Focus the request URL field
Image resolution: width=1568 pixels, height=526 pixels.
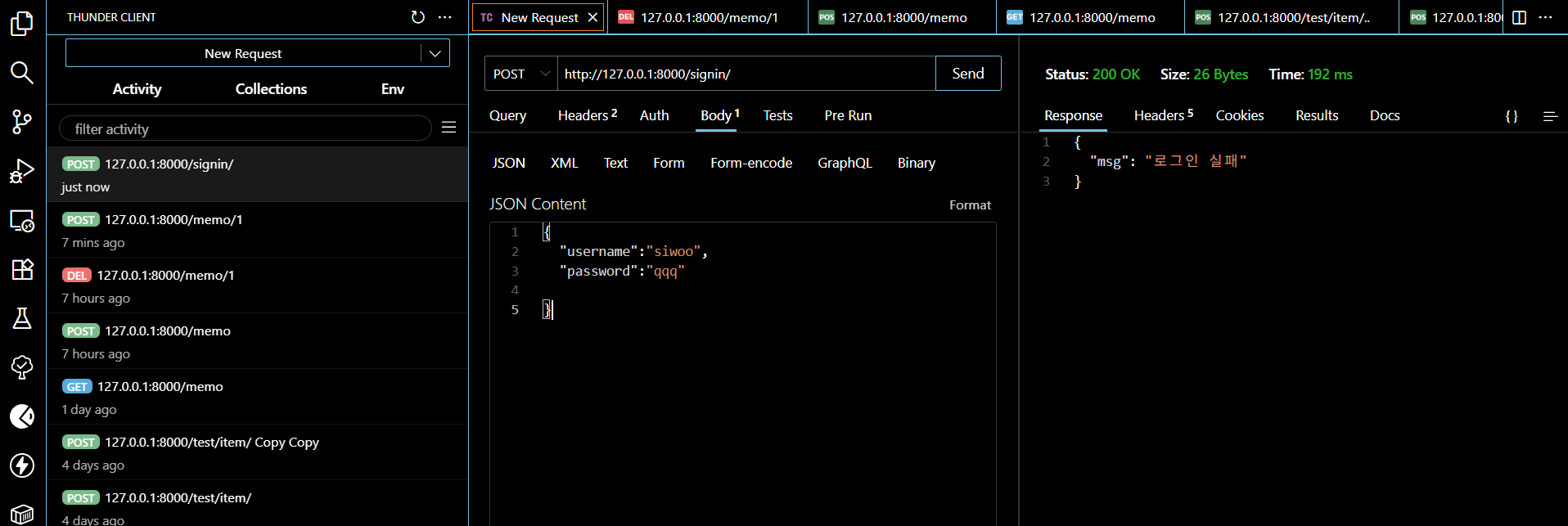(746, 74)
